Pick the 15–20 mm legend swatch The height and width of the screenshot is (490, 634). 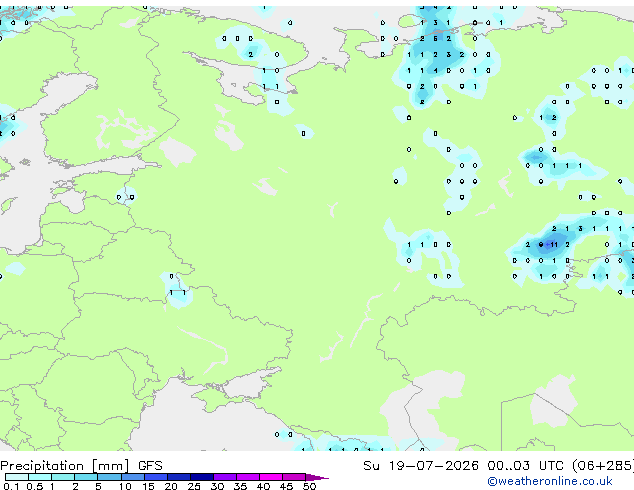(x=156, y=477)
